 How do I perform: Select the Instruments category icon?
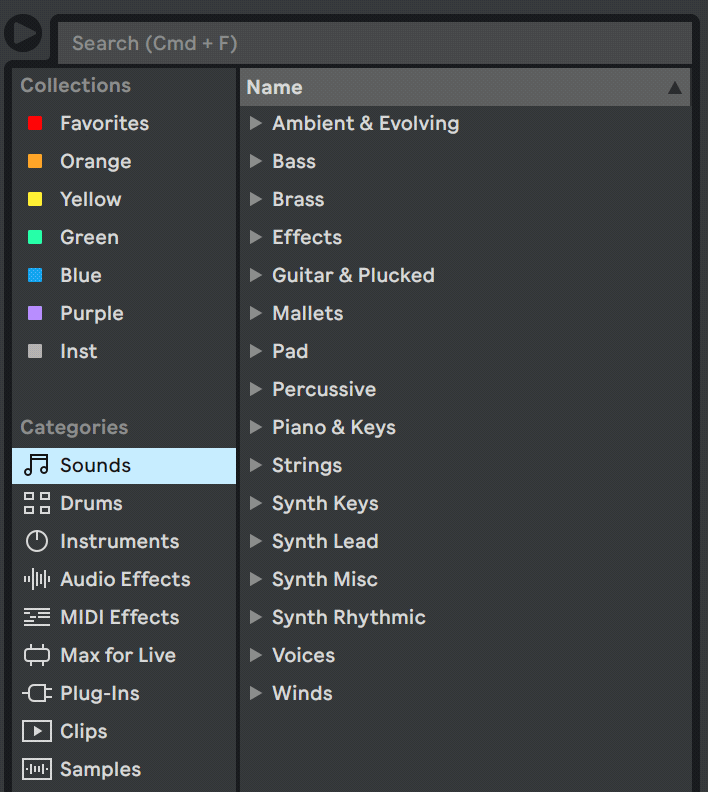36,542
